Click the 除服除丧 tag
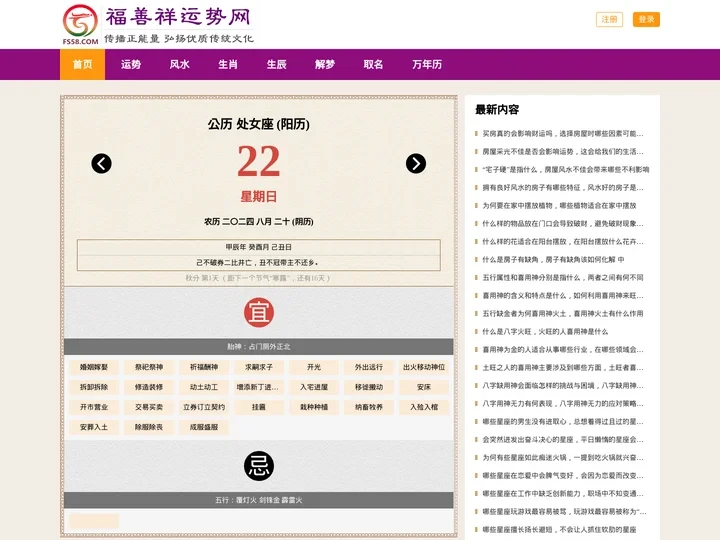Screen dimensions: 720x540 (149, 427)
